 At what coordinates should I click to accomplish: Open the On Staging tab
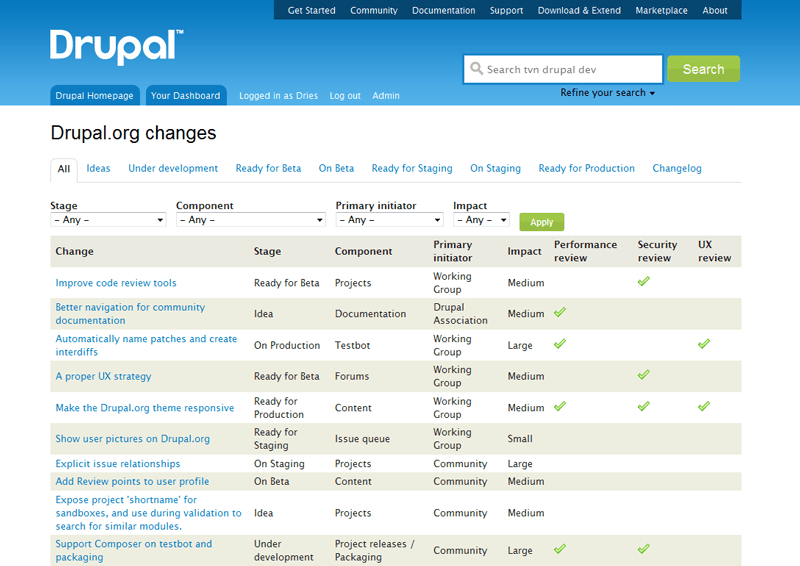[x=495, y=168]
